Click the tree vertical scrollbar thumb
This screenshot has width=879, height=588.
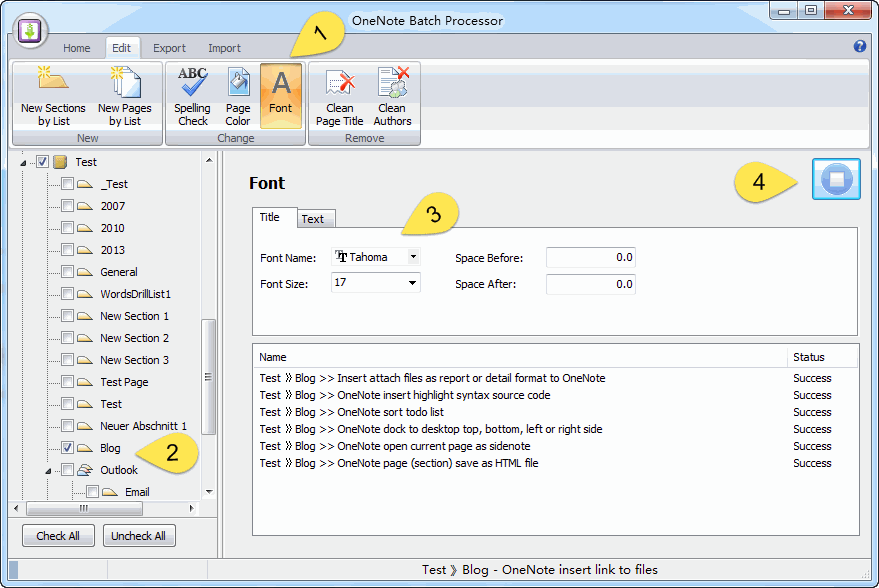[x=209, y=377]
